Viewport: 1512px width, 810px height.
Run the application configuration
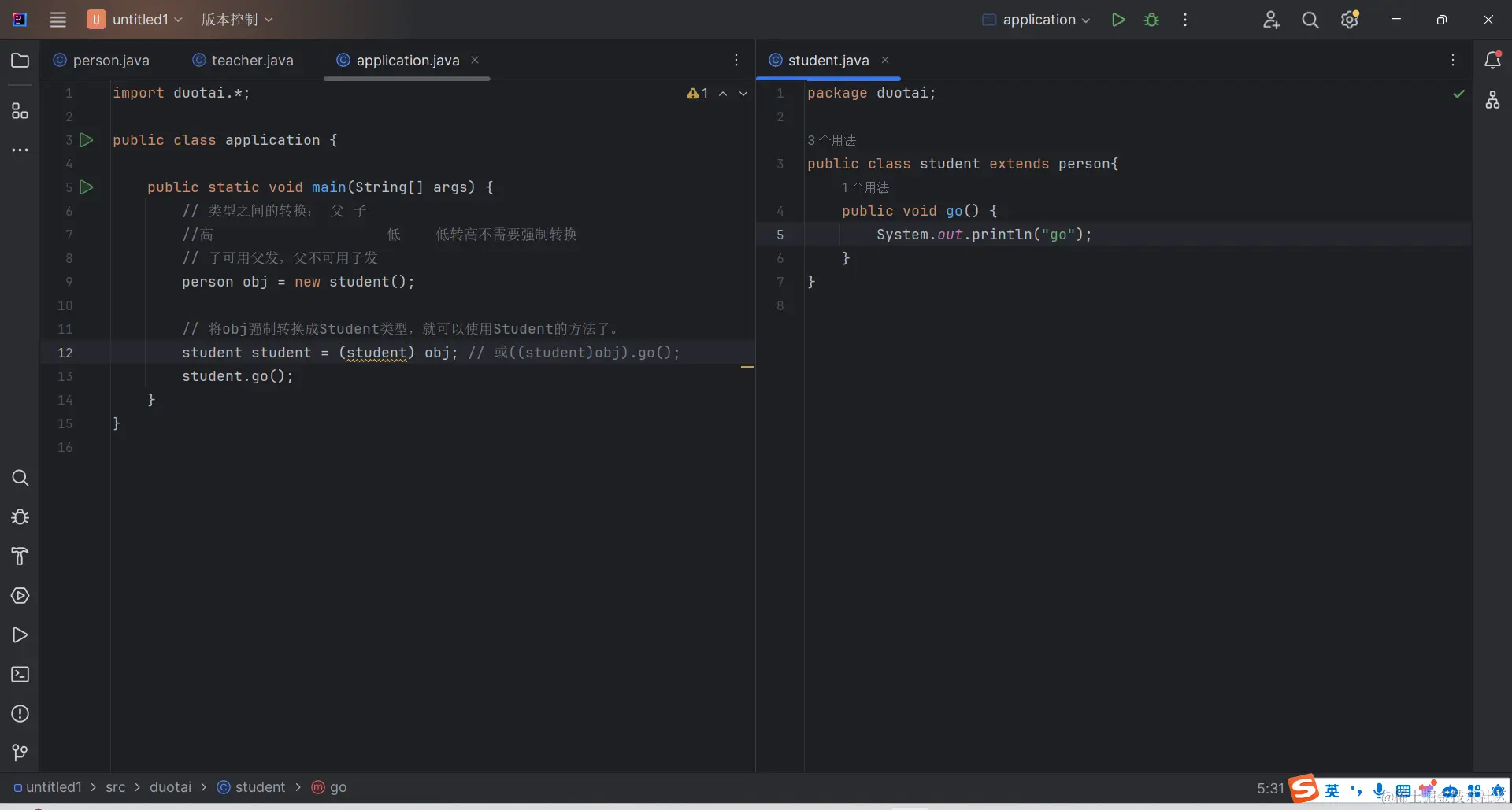(1117, 20)
